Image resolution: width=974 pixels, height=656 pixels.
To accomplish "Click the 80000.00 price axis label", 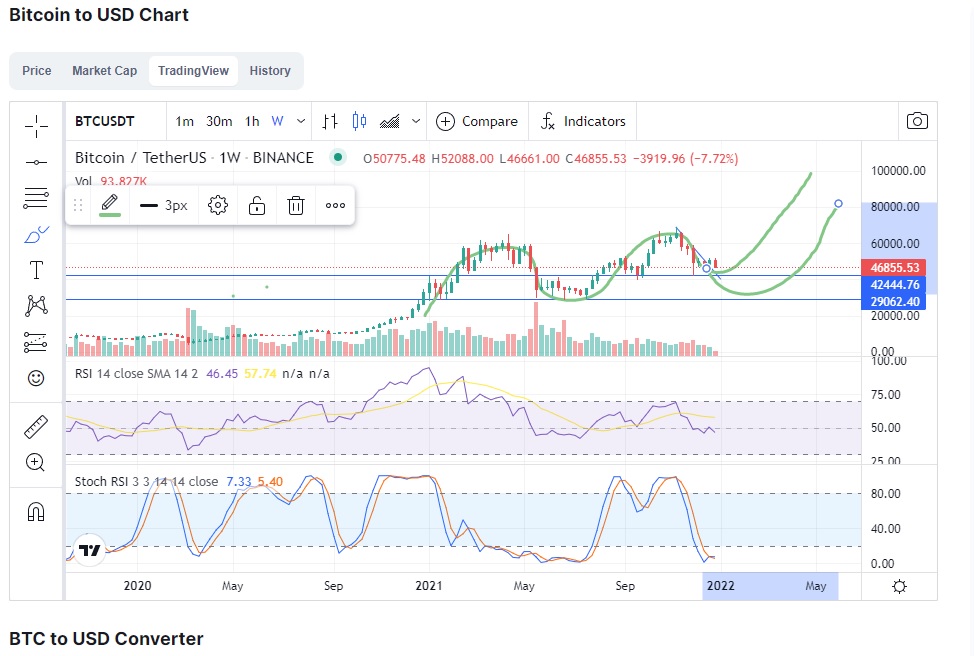I will click(x=894, y=207).
